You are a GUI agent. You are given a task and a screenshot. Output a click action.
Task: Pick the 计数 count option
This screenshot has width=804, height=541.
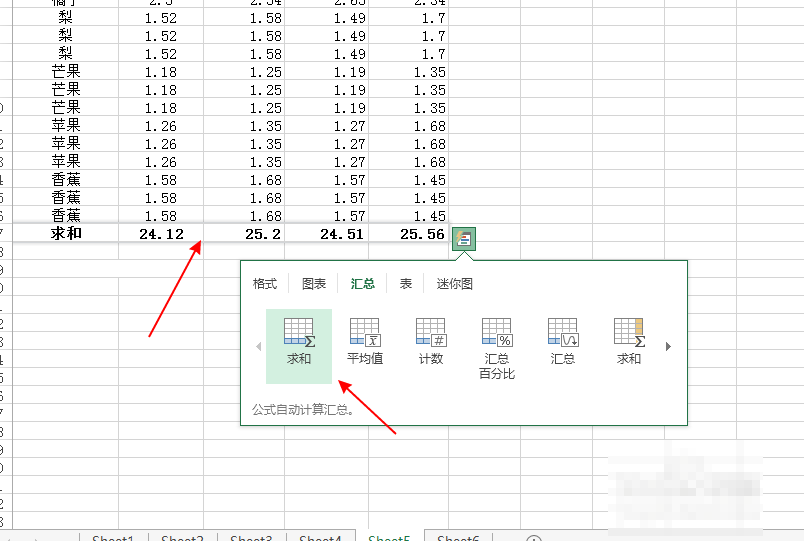point(431,341)
